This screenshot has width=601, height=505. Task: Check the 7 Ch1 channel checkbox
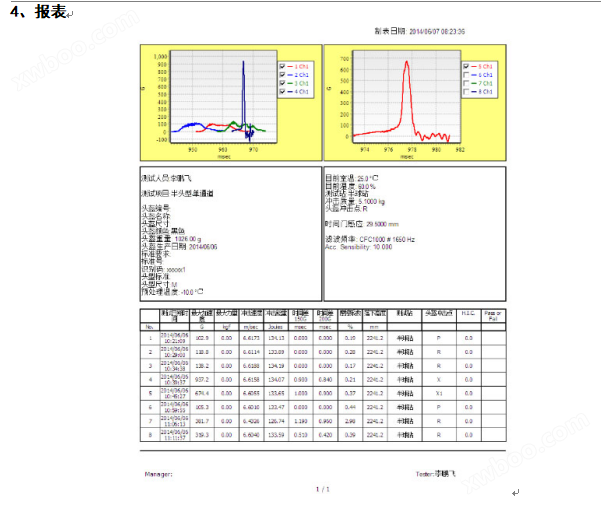click(x=464, y=83)
